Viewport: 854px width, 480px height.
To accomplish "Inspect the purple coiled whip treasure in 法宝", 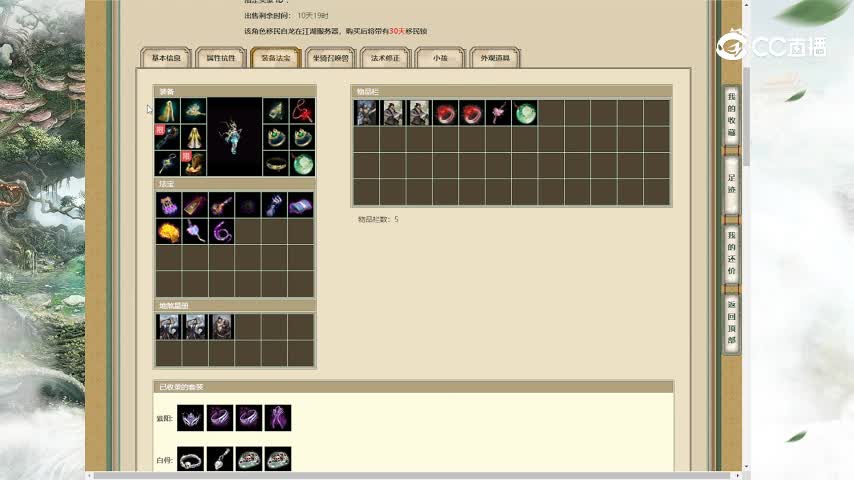I will [221, 232].
